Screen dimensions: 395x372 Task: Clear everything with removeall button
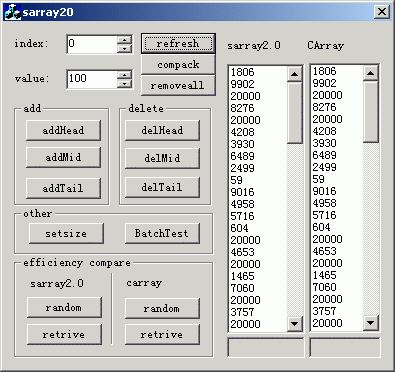[x=178, y=86]
